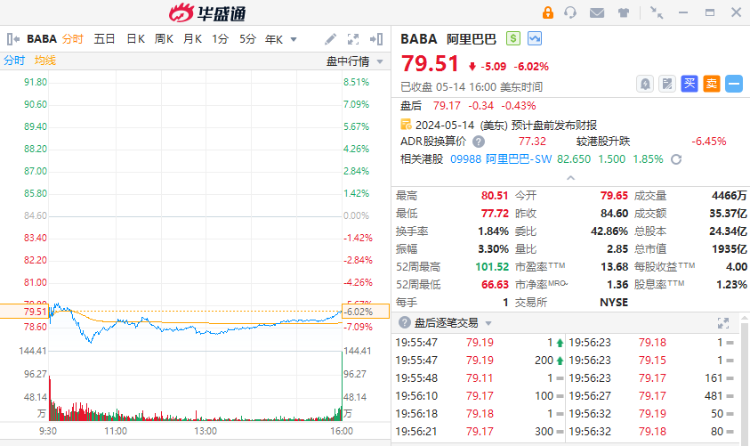Click help icon beside 盘后逐笔交易
The width and height of the screenshot is (750, 446).
[405, 323]
